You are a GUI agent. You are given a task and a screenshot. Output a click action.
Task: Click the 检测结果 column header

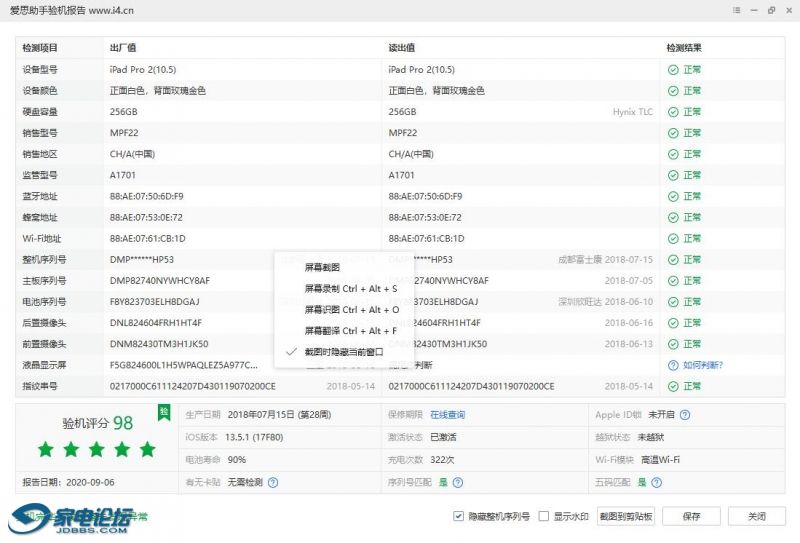click(684, 48)
